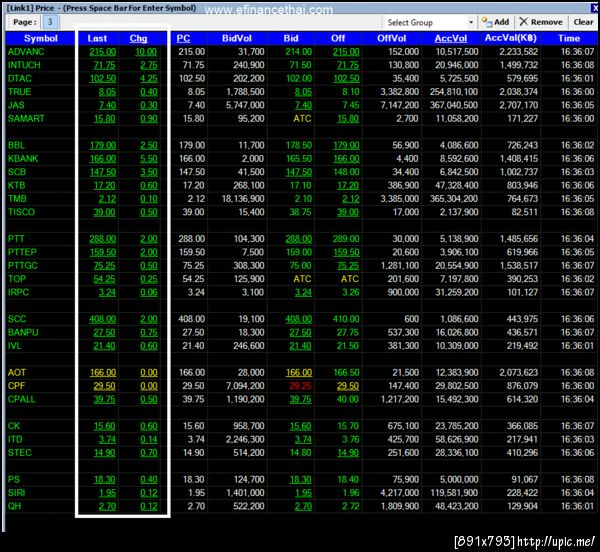The width and height of the screenshot is (600, 552).
Task: Select the AOT symbol
Action: (x=17, y=373)
